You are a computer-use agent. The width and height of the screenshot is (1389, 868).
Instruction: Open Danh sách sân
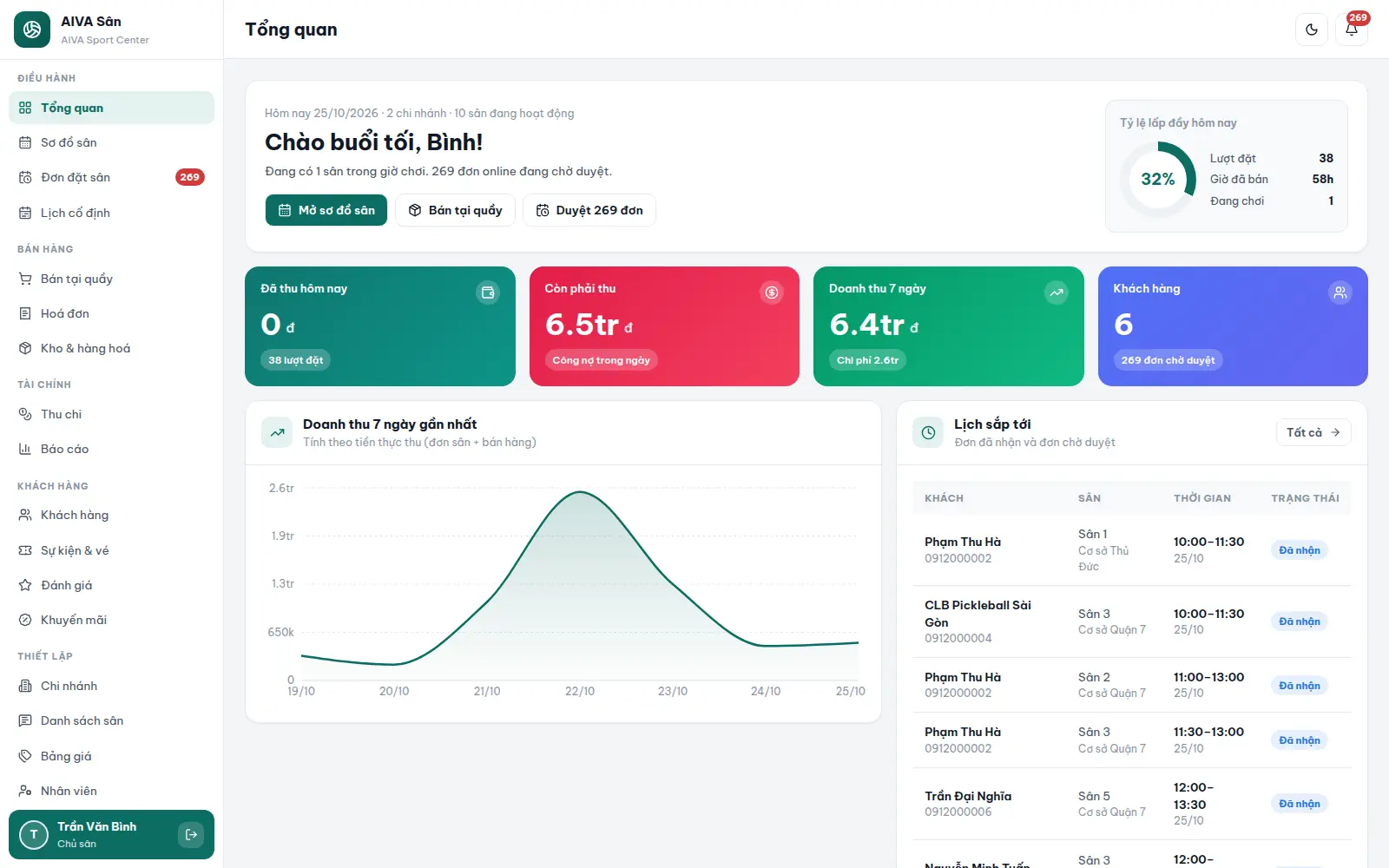pyautogui.click(x=111, y=720)
